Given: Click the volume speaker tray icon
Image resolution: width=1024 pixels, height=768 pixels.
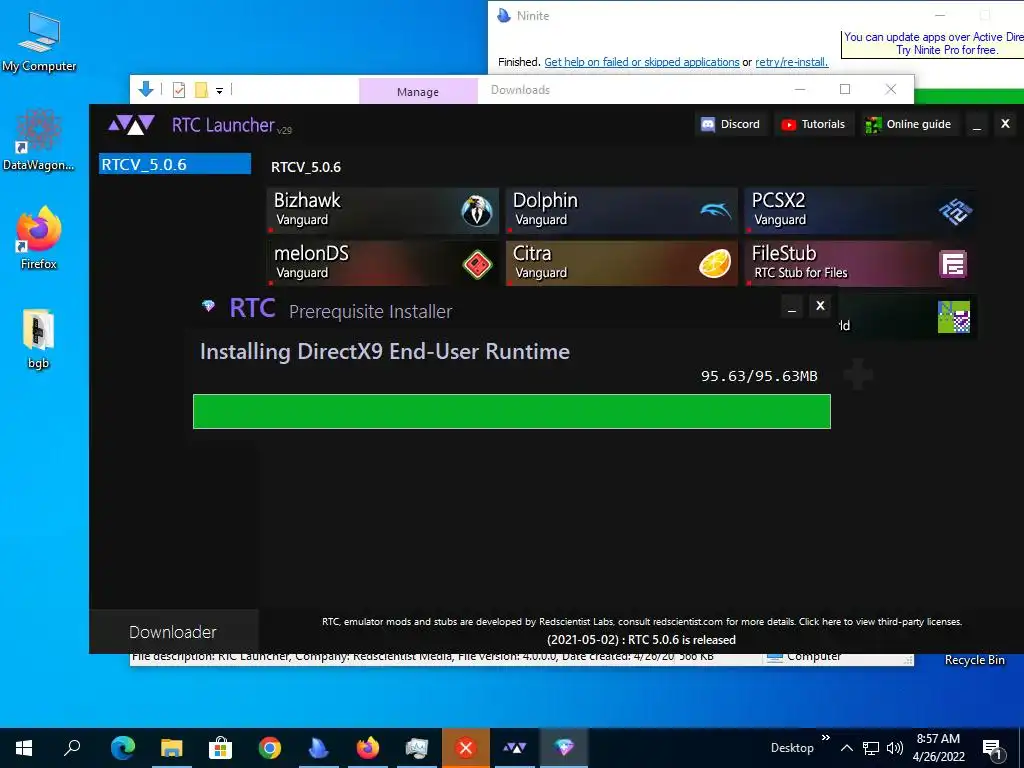Looking at the screenshot, I should pyautogui.click(x=894, y=748).
